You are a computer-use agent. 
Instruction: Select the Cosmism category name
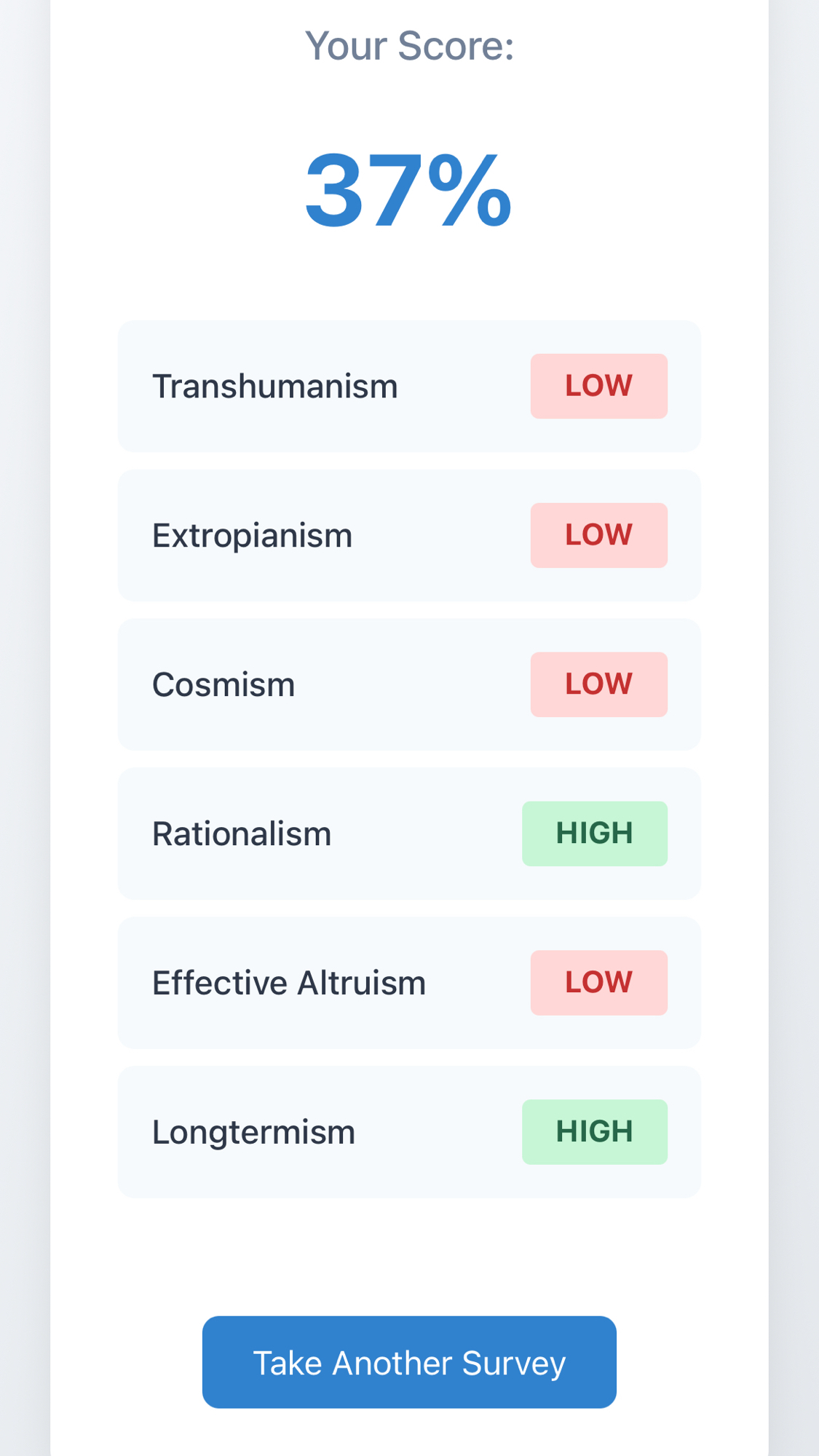point(223,685)
